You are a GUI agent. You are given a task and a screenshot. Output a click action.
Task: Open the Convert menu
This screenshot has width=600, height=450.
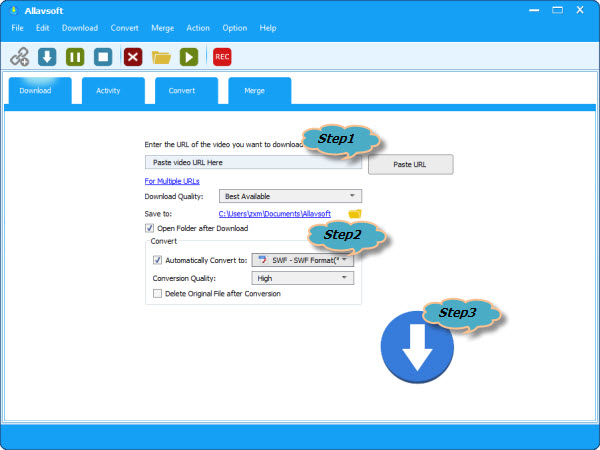click(x=124, y=28)
